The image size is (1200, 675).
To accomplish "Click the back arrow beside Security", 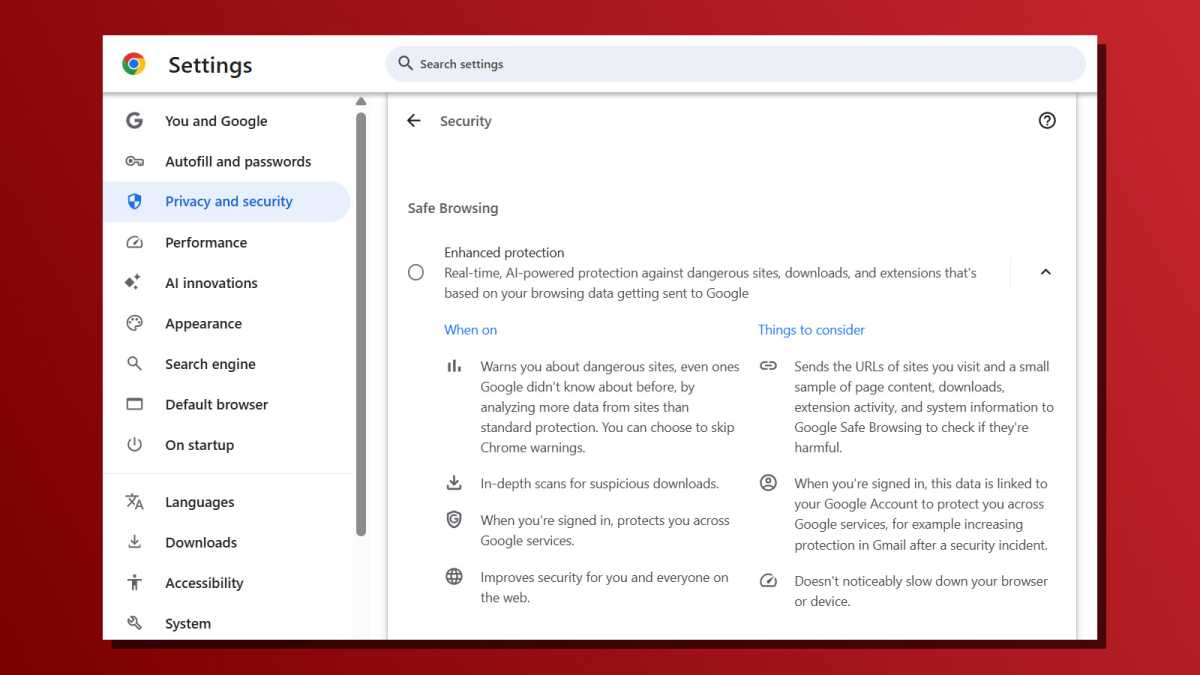I will point(413,120).
